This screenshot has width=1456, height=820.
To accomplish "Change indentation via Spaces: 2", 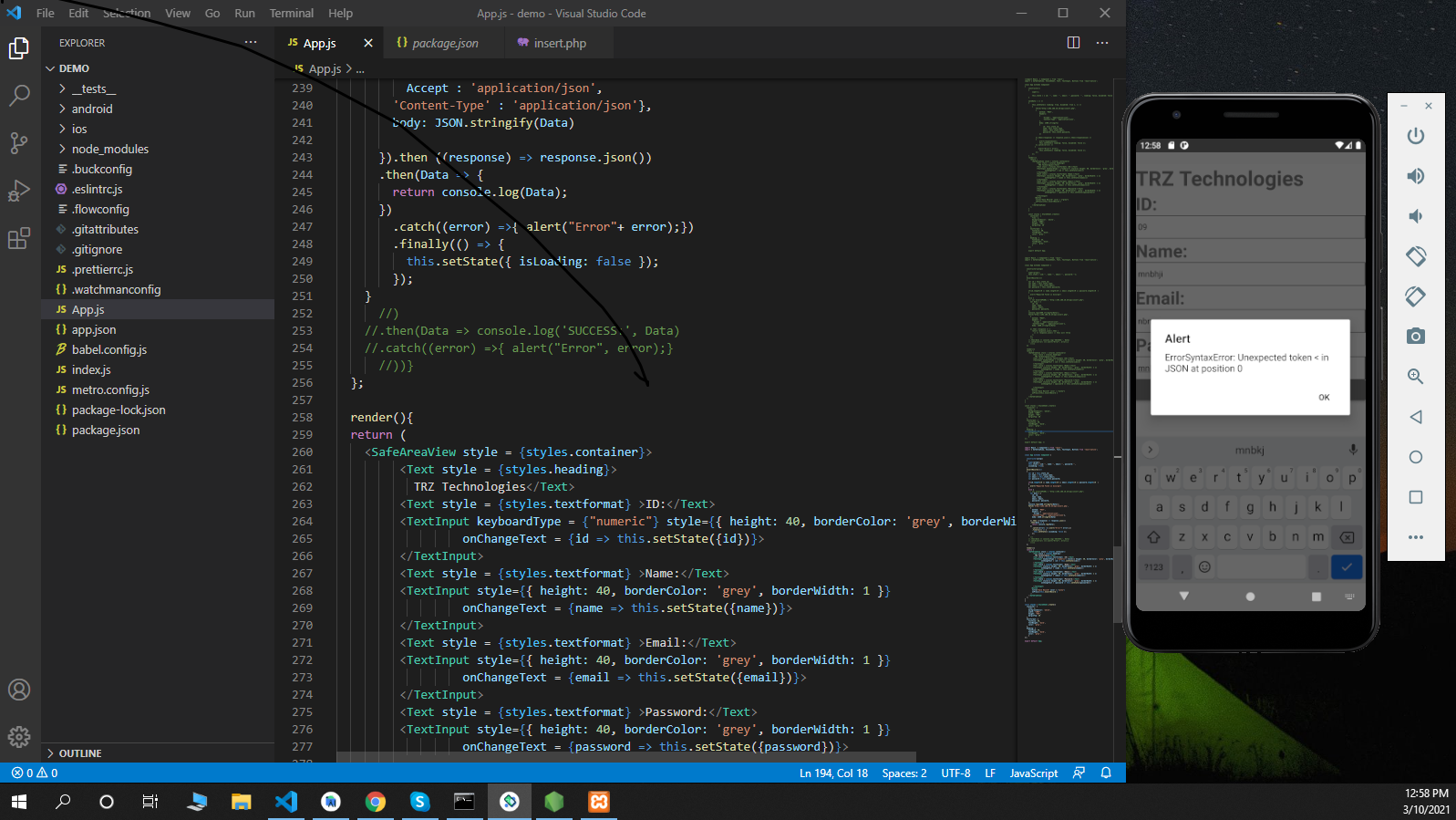I will [x=904, y=773].
